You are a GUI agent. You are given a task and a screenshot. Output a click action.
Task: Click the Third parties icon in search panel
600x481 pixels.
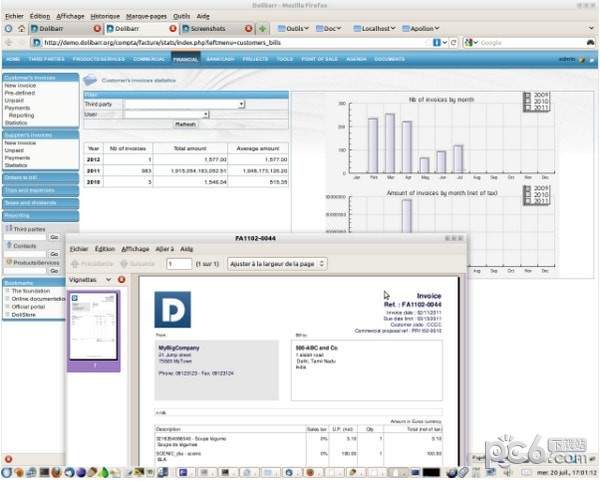point(8,229)
